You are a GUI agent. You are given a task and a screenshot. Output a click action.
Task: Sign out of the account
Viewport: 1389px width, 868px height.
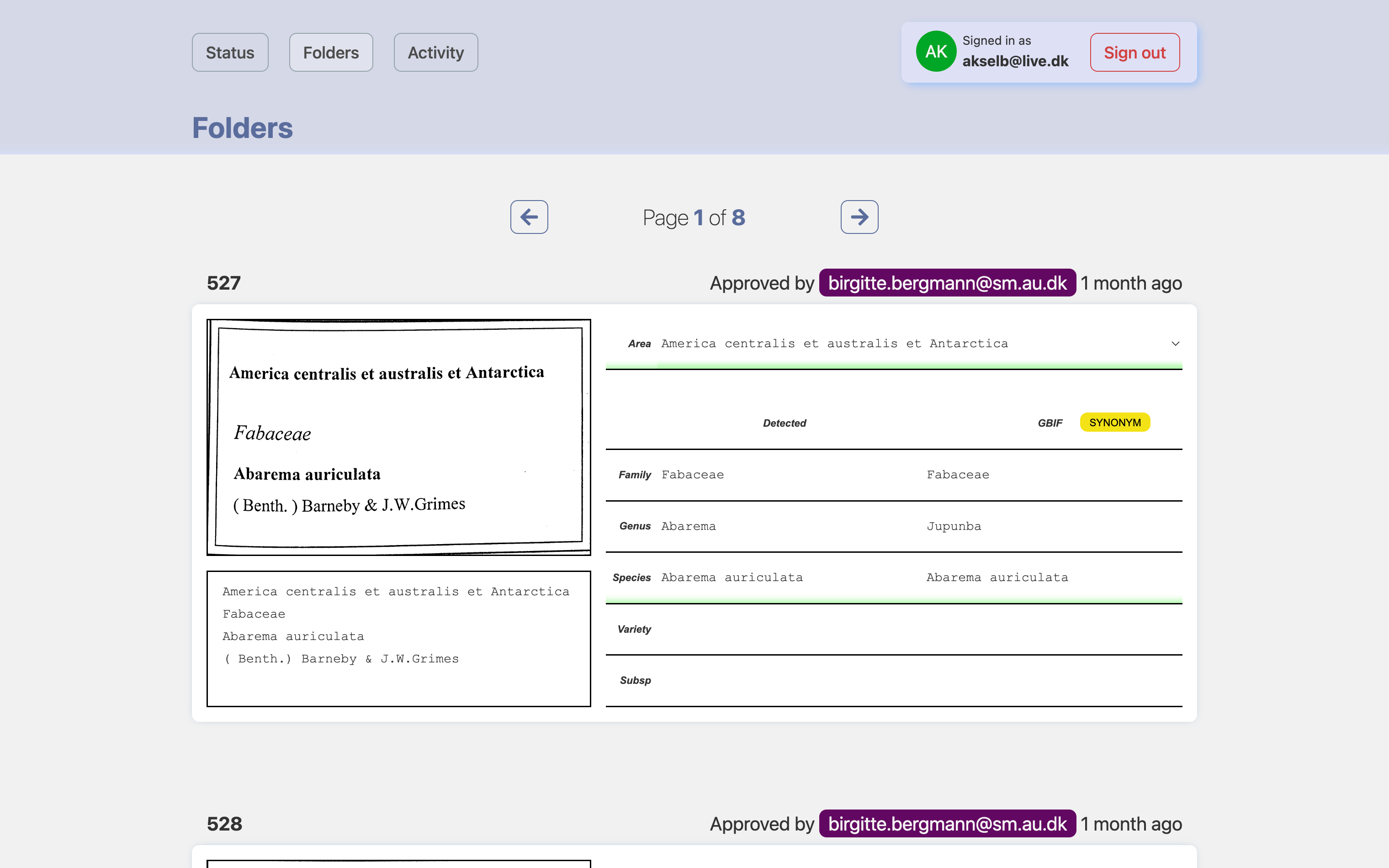pos(1135,52)
